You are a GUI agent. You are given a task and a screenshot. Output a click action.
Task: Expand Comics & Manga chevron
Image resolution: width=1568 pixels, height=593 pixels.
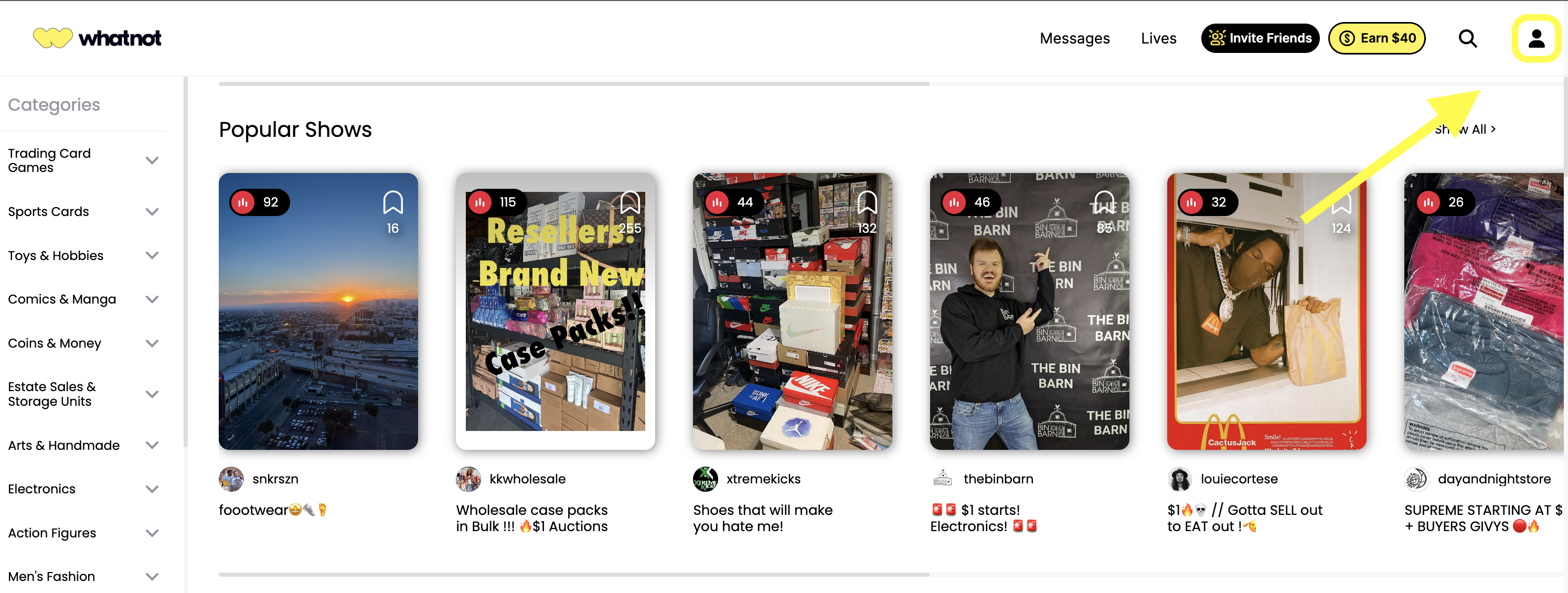[x=152, y=299]
